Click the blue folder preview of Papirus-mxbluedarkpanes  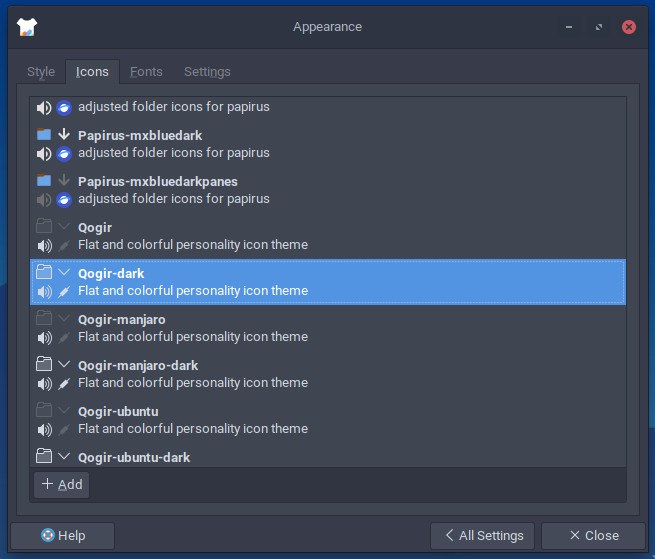(44, 180)
